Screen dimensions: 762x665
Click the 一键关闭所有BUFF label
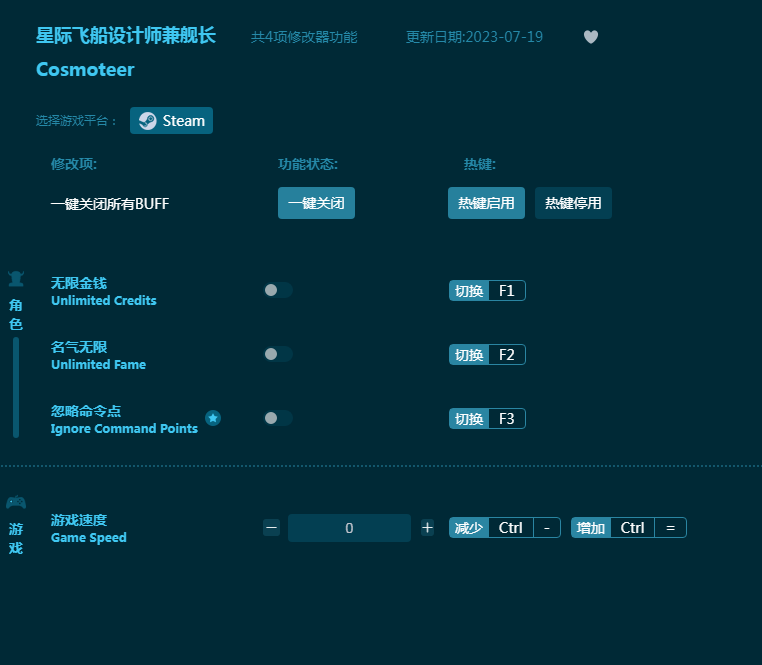[110, 204]
